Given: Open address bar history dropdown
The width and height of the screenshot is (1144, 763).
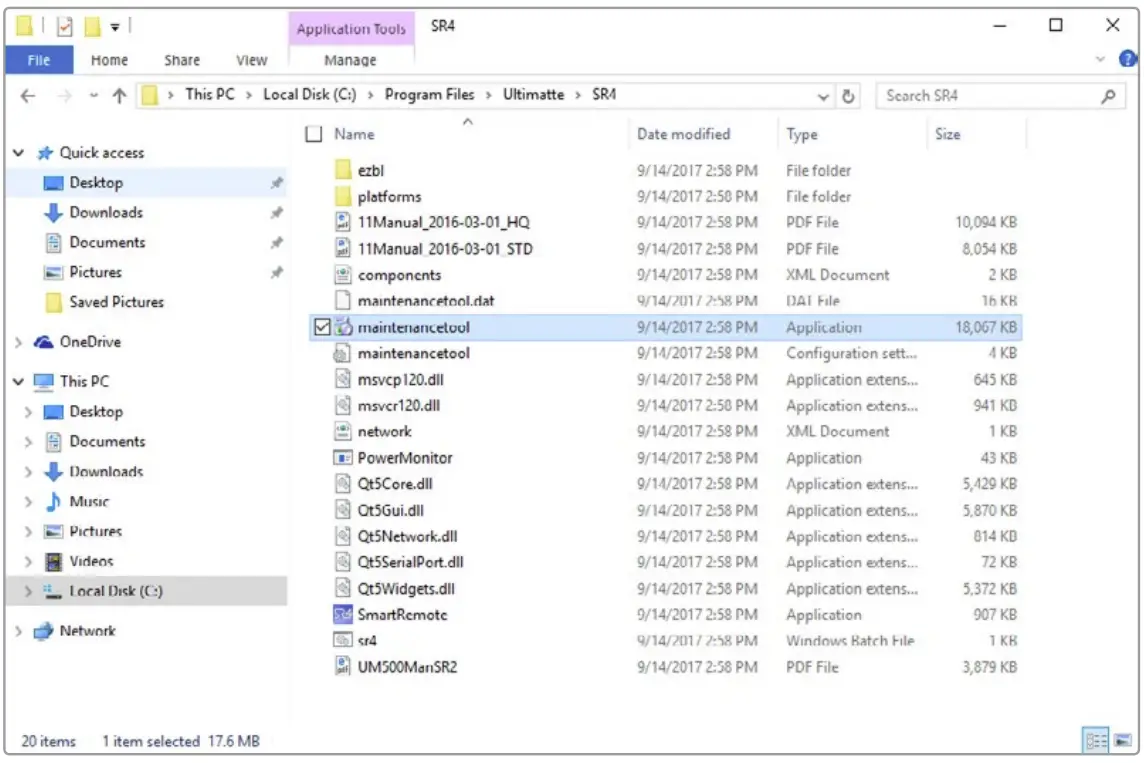Looking at the screenshot, I should click(x=823, y=96).
